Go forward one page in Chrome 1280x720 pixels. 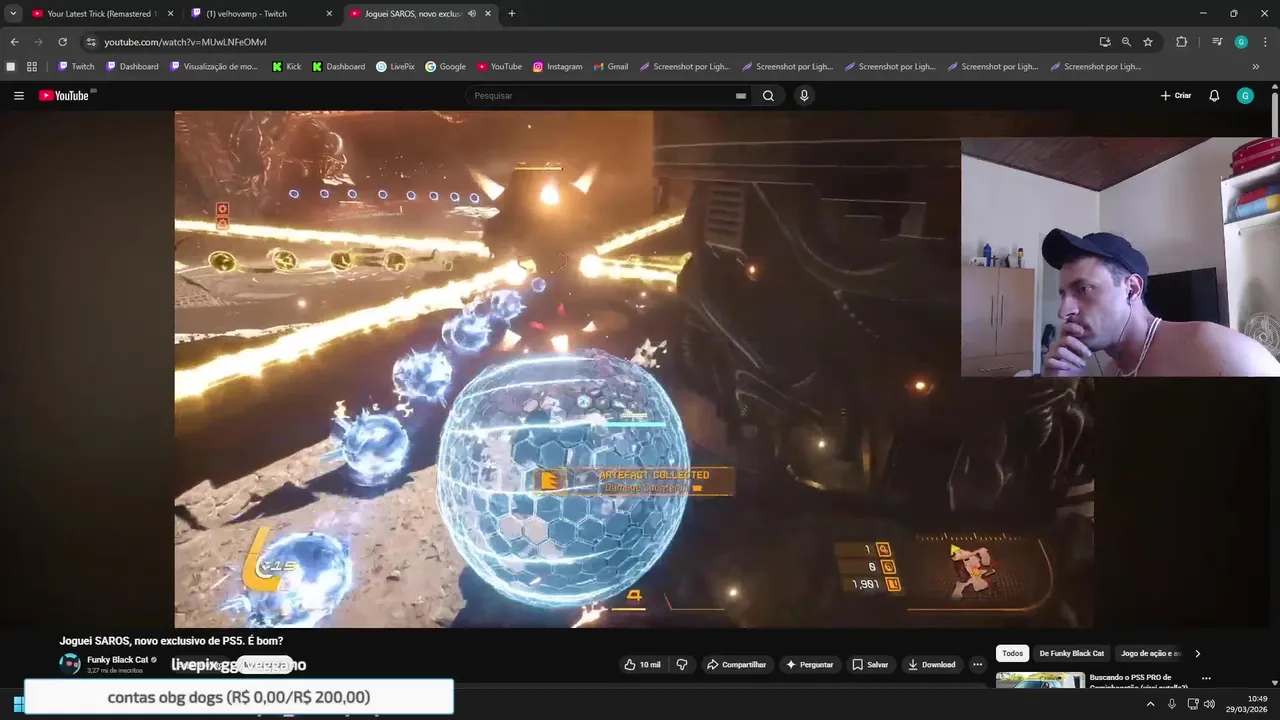(x=38, y=42)
